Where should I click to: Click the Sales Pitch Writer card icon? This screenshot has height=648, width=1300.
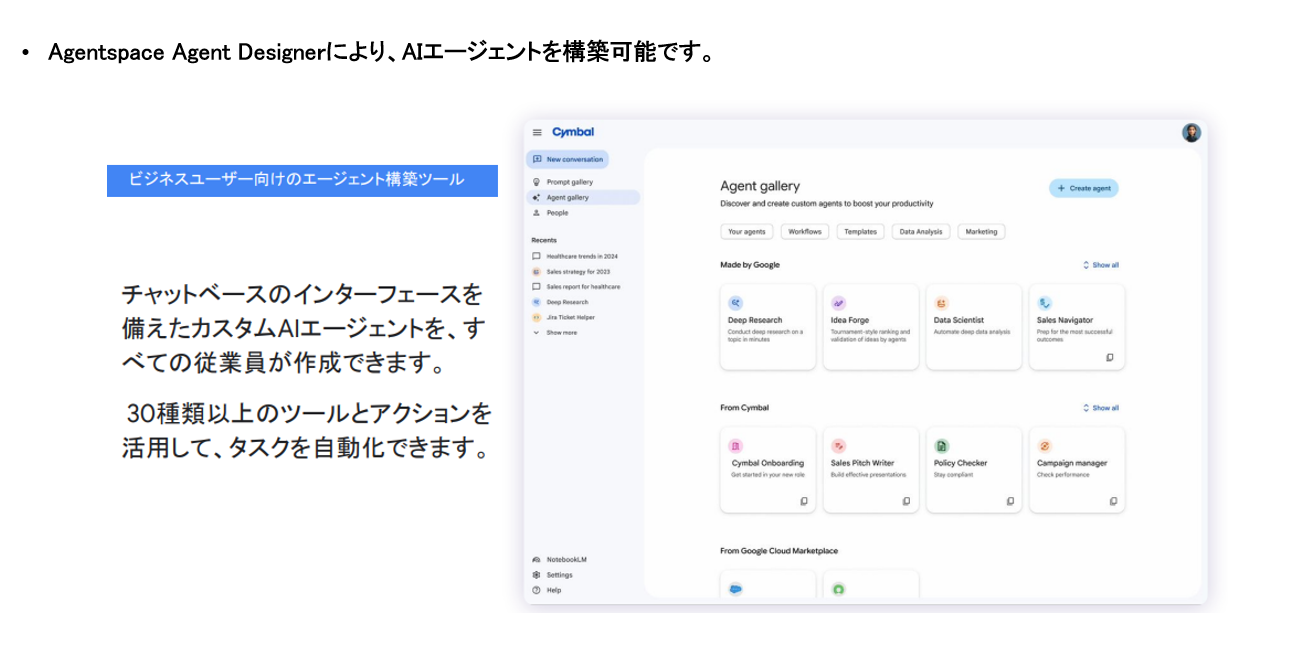point(839,446)
